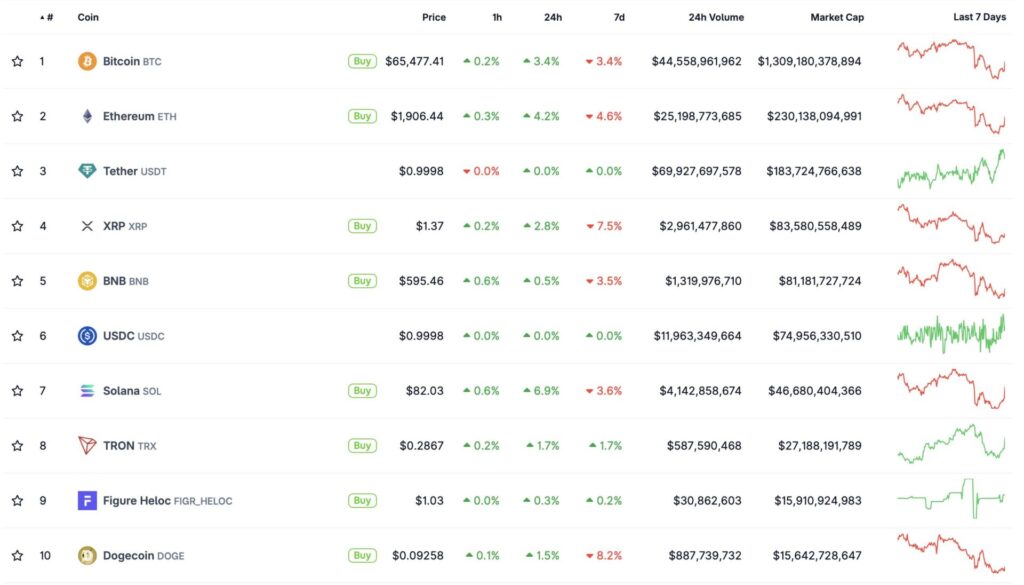Toggle the watchlist star for Solana
This screenshot has width=1024, height=585.
pyautogui.click(x=17, y=390)
